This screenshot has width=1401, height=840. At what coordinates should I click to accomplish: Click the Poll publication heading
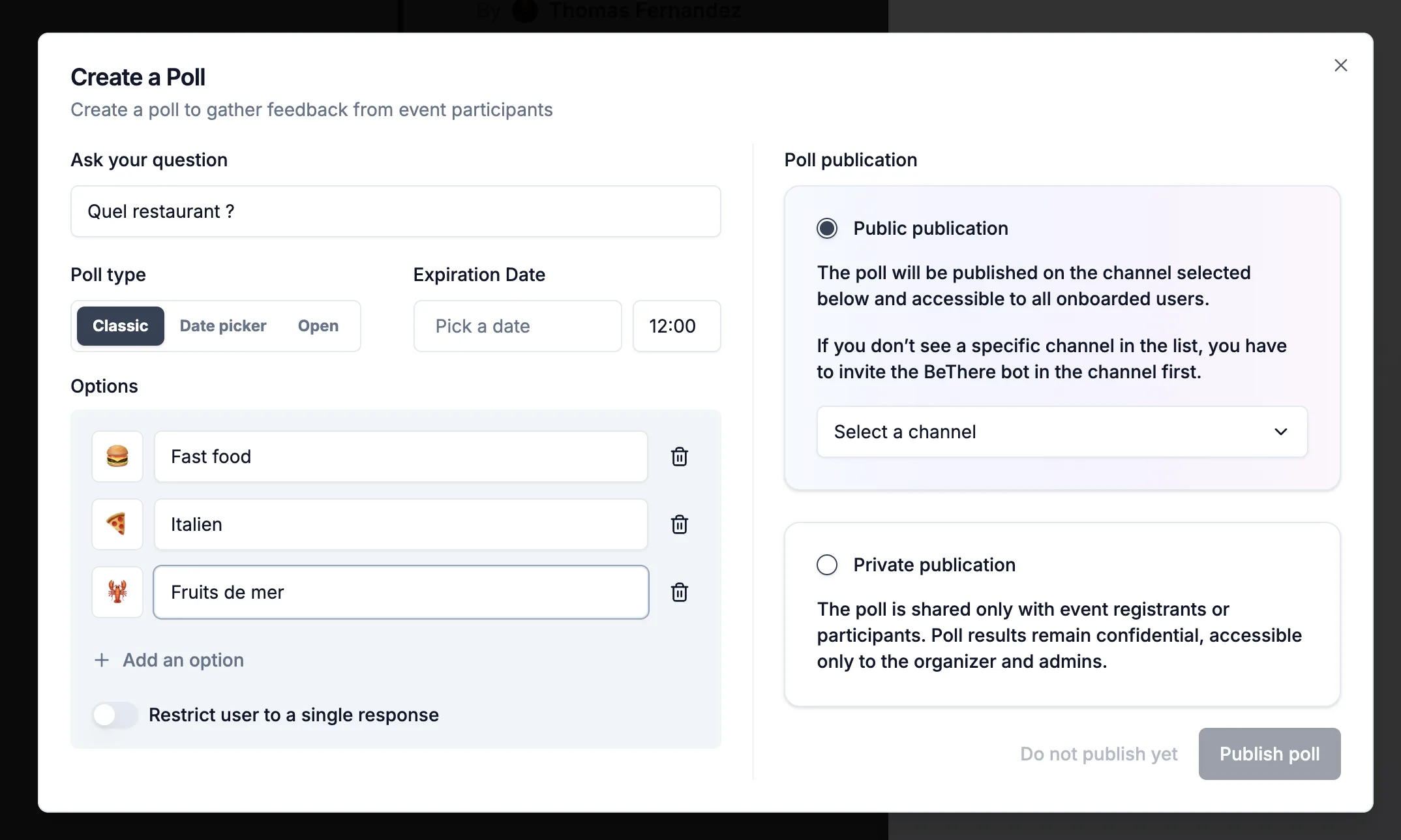click(x=851, y=160)
